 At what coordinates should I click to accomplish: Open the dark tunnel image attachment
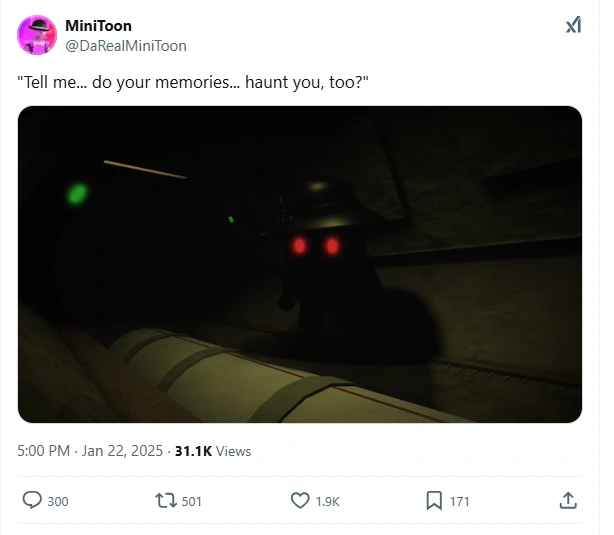[x=300, y=264]
